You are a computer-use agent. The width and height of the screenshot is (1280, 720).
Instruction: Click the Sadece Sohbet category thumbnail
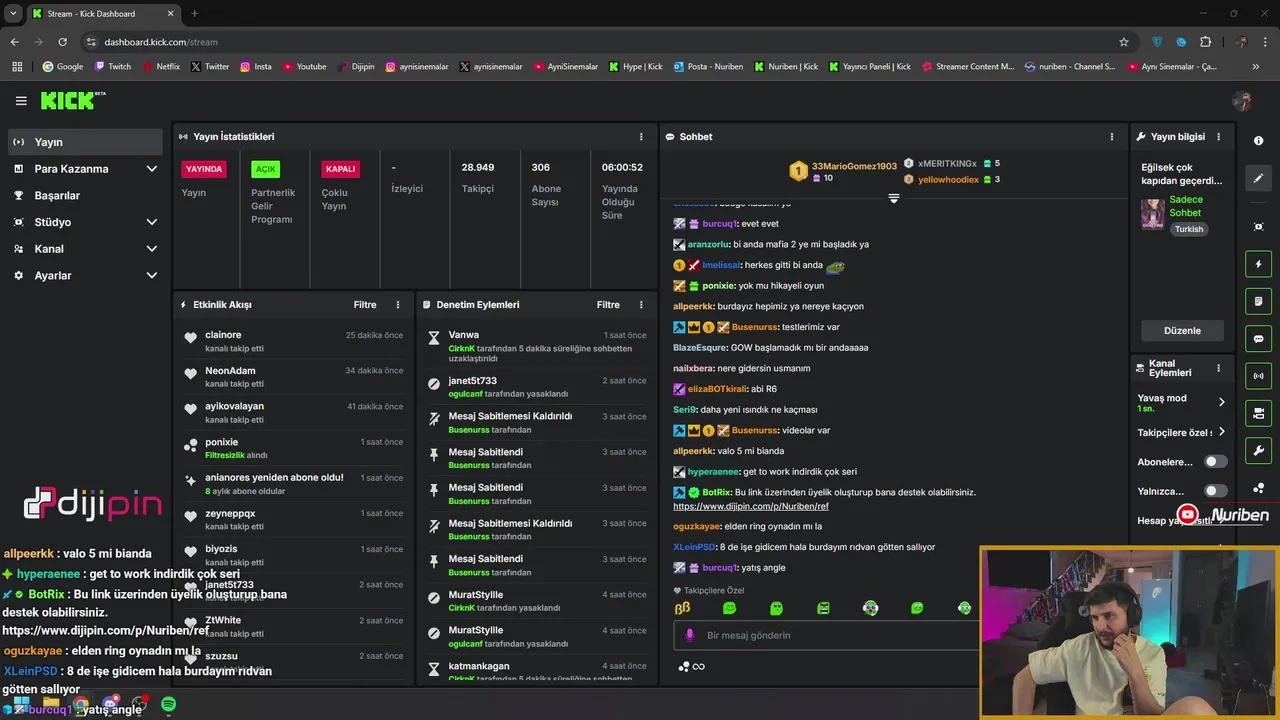[x=1153, y=215]
